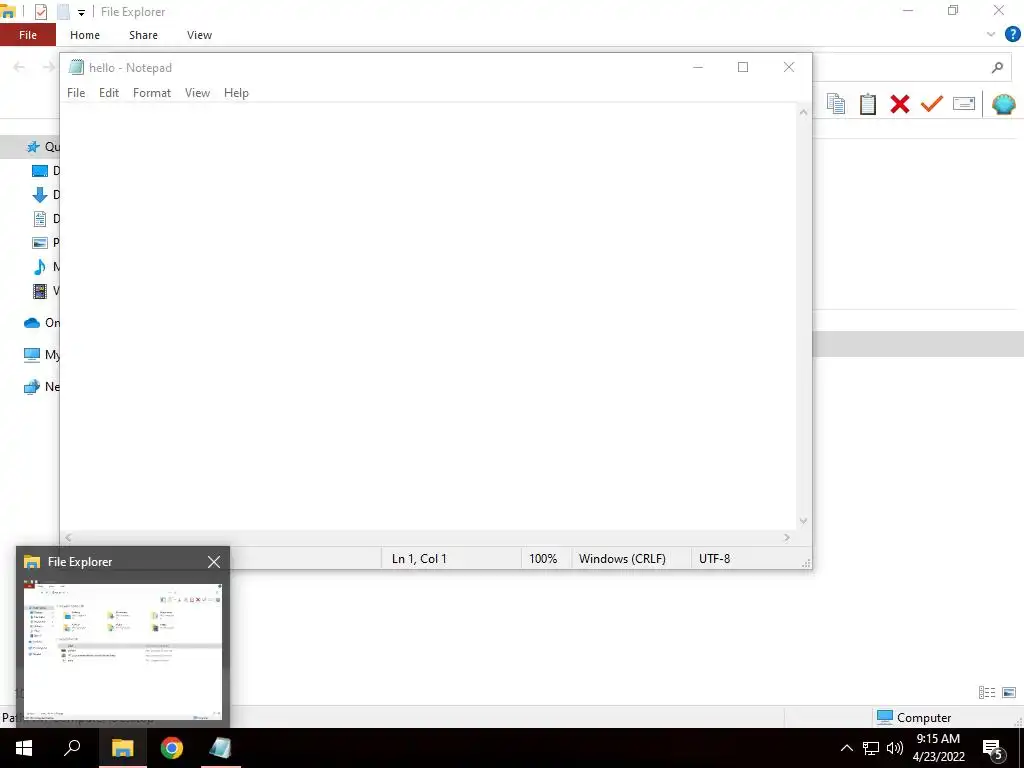Click 'Computer' in File Explorer status bar

tap(914, 717)
